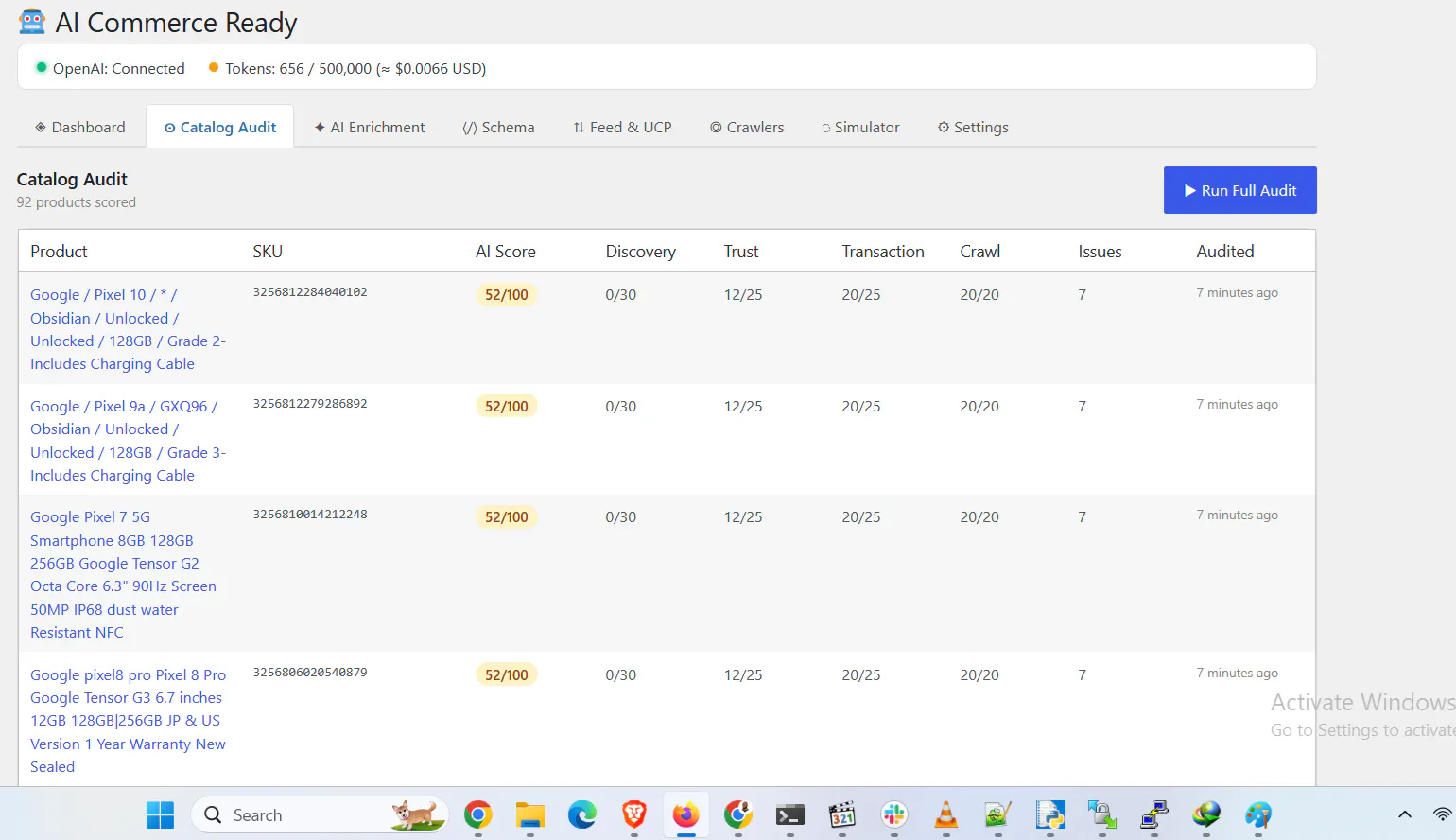Open the Google pixel8 pro Pixel 8 Pro link
Image resolution: width=1456 pixels, height=840 pixels.
point(128,721)
